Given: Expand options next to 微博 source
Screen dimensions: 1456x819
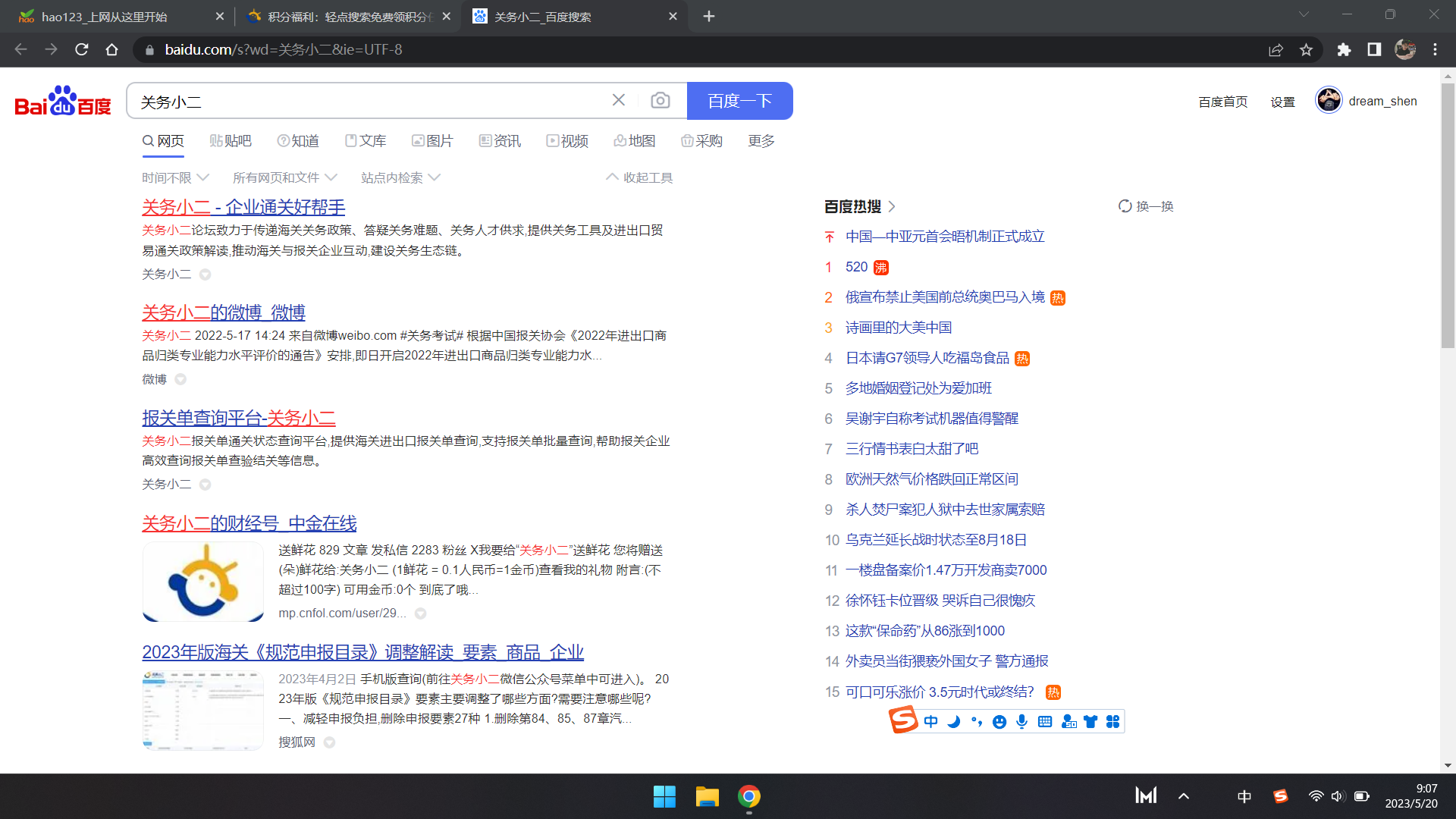Looking at the screenshot, I should tap(180, 379).
